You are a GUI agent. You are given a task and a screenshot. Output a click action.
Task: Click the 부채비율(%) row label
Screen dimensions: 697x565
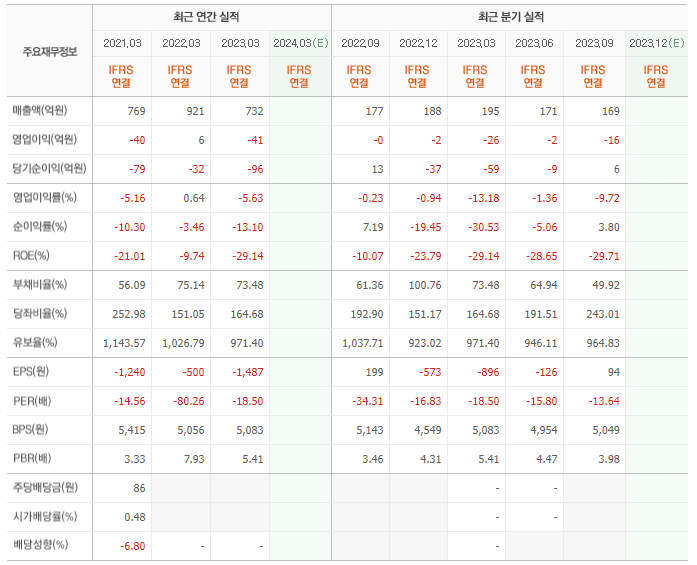(40, 285)
